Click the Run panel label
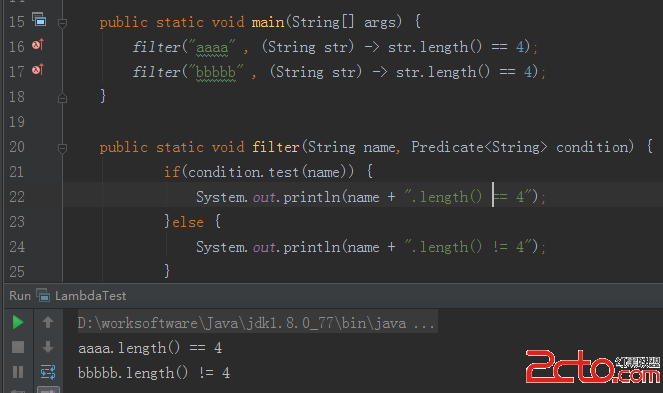 20,296
